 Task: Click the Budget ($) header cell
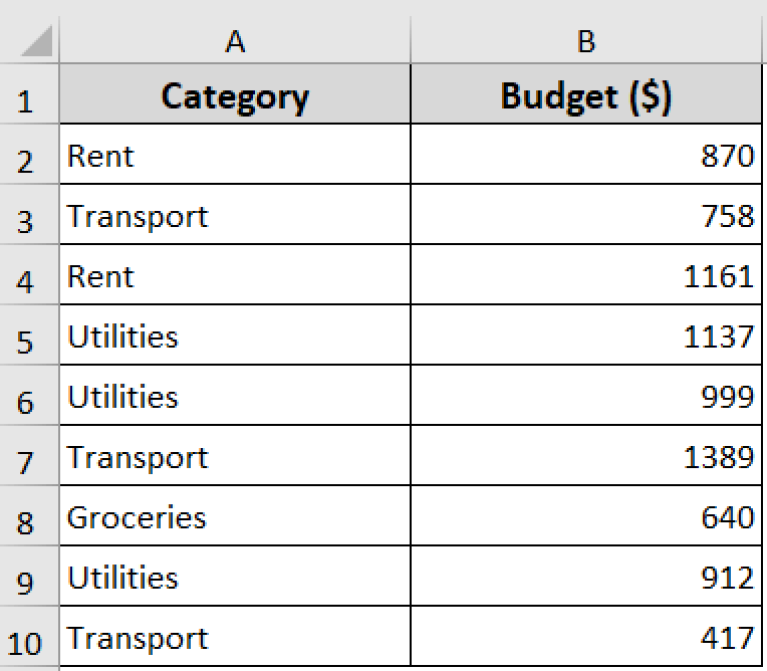click(586, 97)
